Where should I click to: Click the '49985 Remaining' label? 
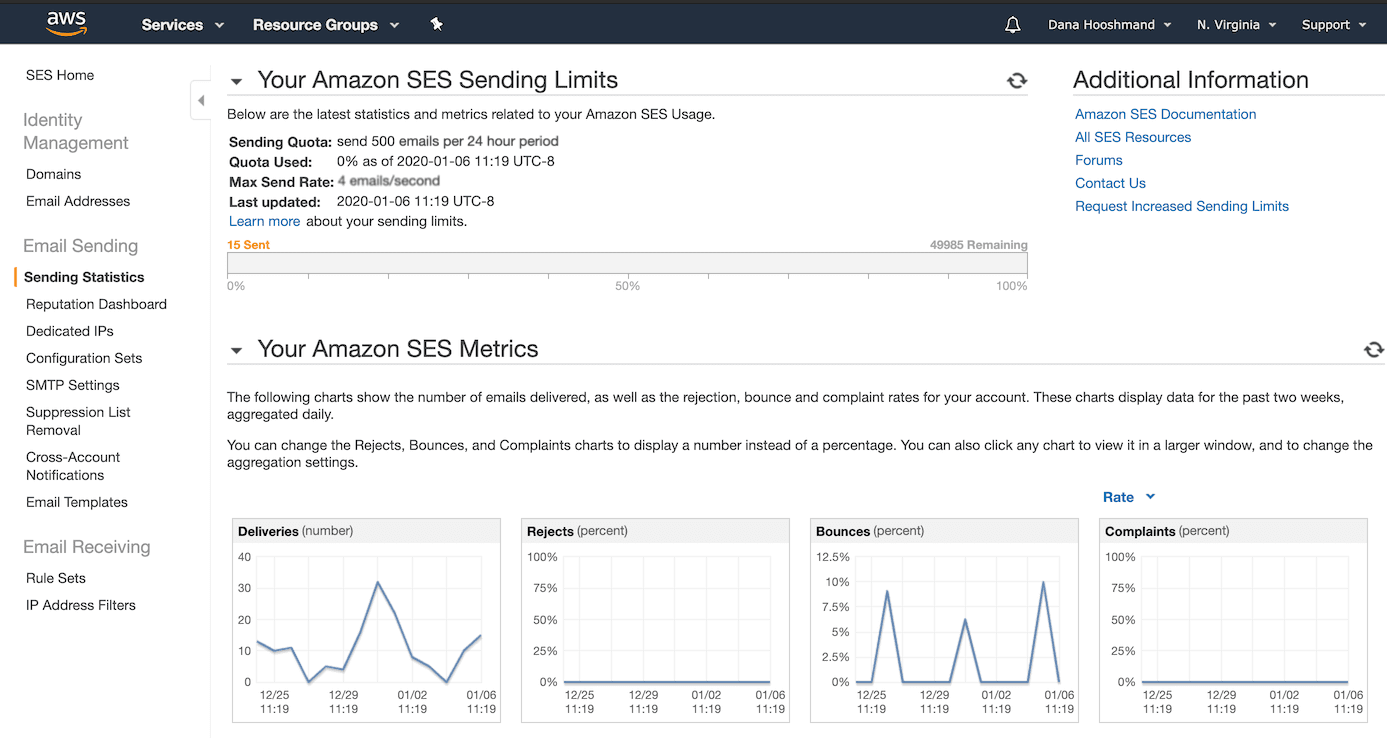[x=978, y=245]
